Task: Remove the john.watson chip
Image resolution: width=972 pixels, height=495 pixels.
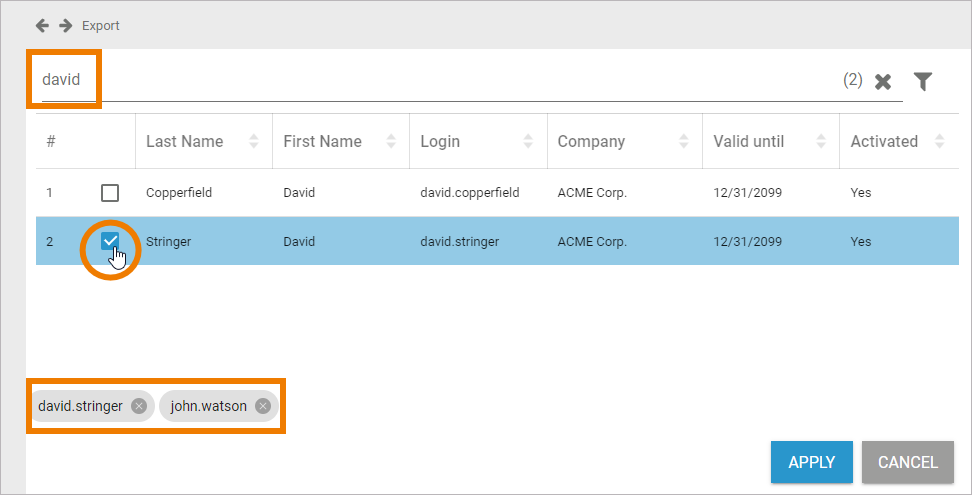Action: pyautogui.click(x=263, y=406)
